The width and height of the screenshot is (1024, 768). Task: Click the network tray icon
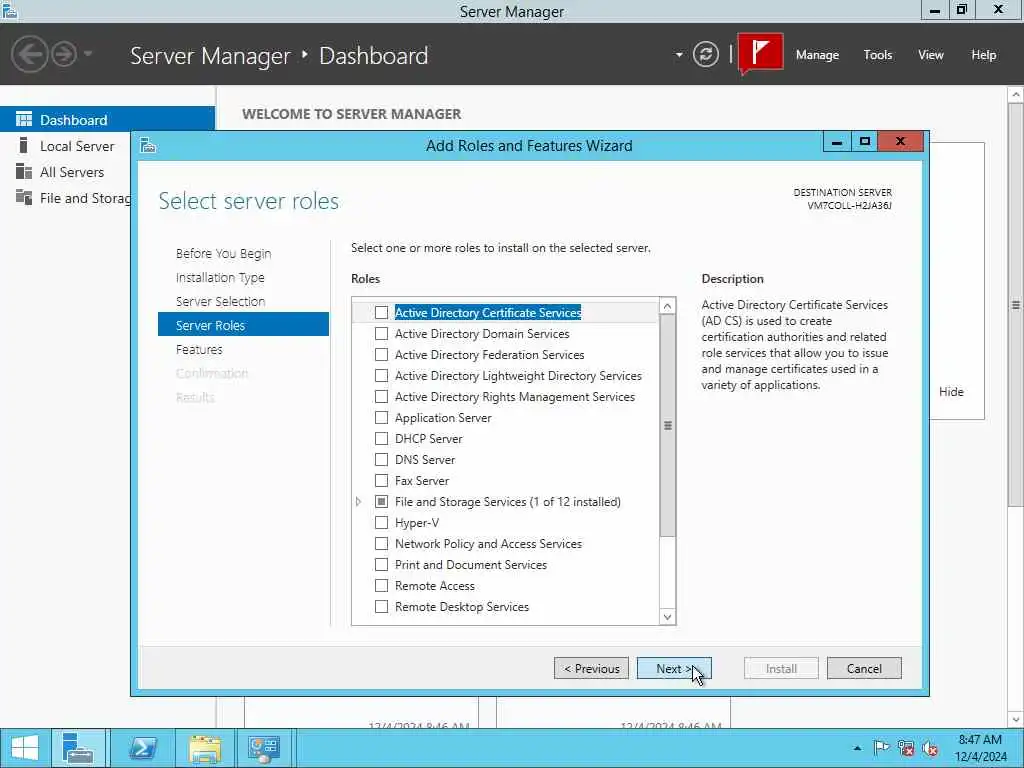pos(906,748)
